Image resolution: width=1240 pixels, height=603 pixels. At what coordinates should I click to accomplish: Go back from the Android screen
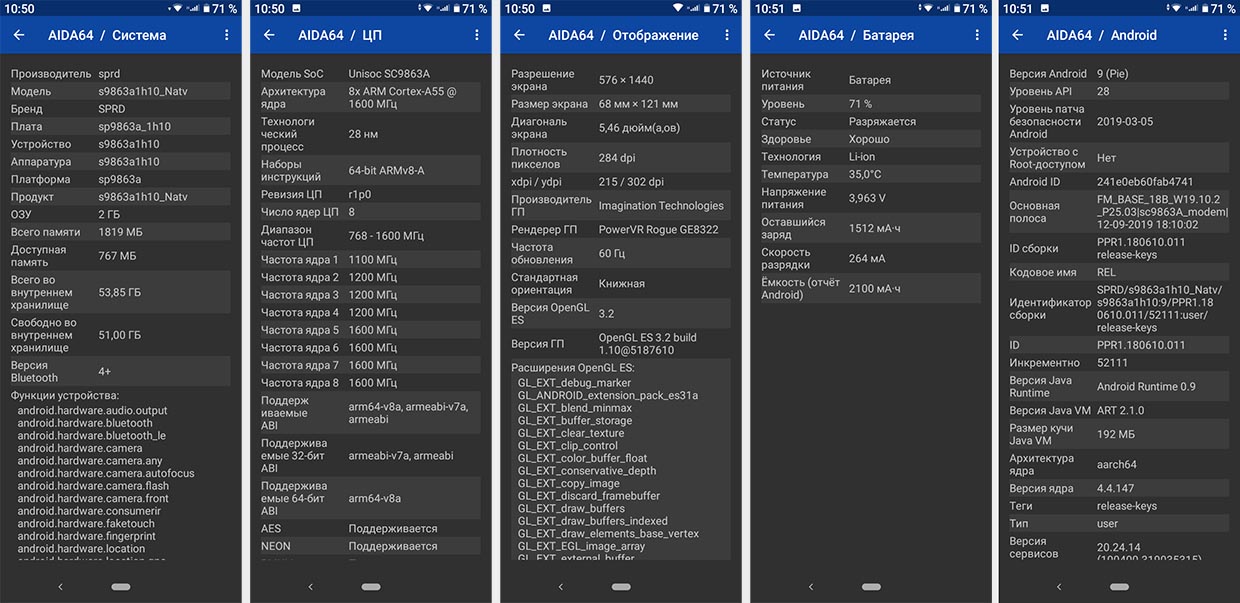[1018, 35]
